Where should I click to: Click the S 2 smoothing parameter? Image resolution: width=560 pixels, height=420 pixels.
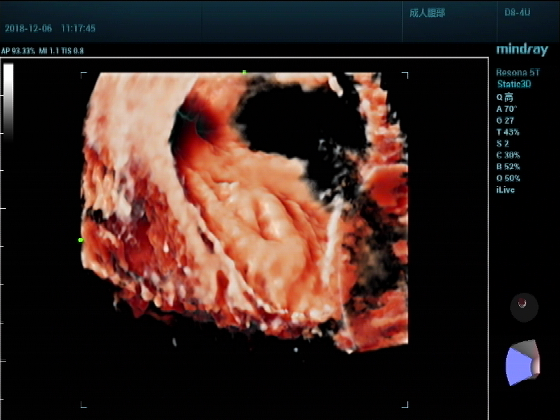[x=502, y=144]
